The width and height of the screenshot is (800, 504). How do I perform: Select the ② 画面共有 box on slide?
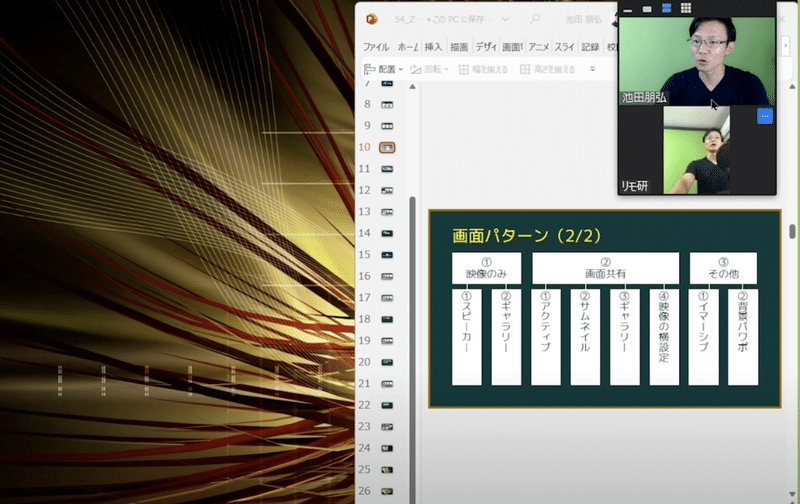click(606, 268)
